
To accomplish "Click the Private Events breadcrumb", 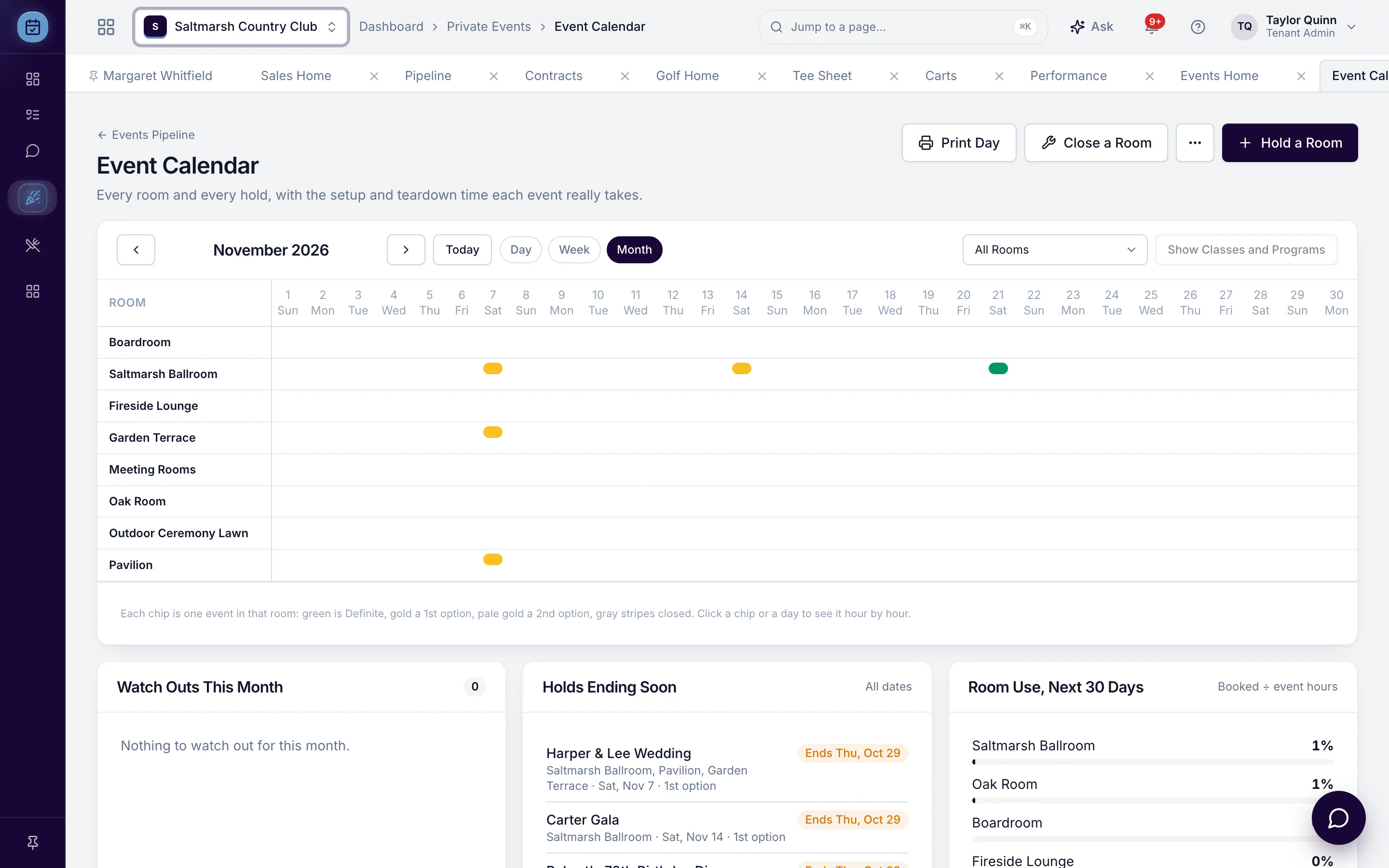I will [x=489, y=27].
